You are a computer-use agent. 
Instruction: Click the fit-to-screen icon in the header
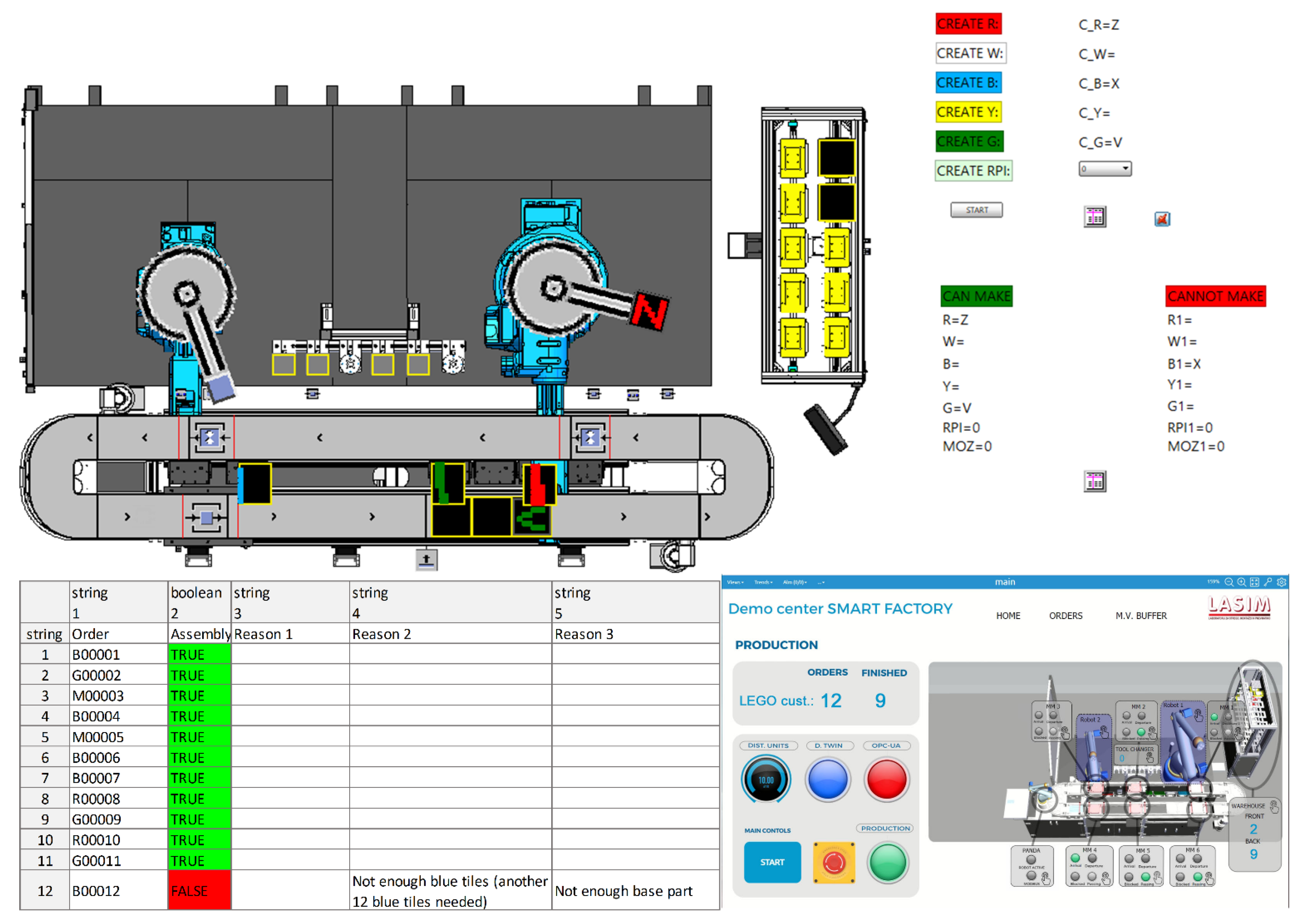[x=1254, y=582]
